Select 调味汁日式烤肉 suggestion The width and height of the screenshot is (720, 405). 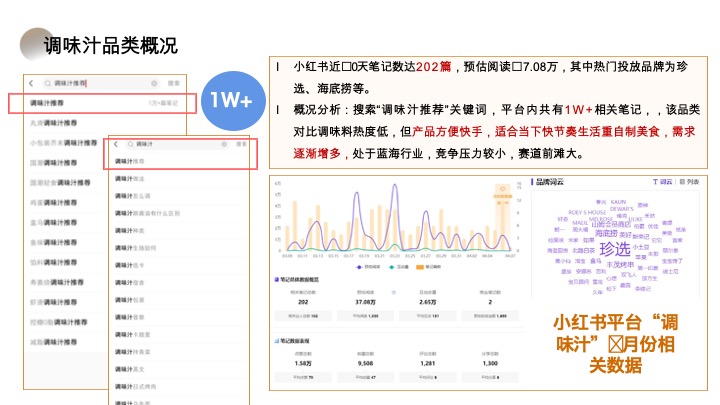[135, 387]
